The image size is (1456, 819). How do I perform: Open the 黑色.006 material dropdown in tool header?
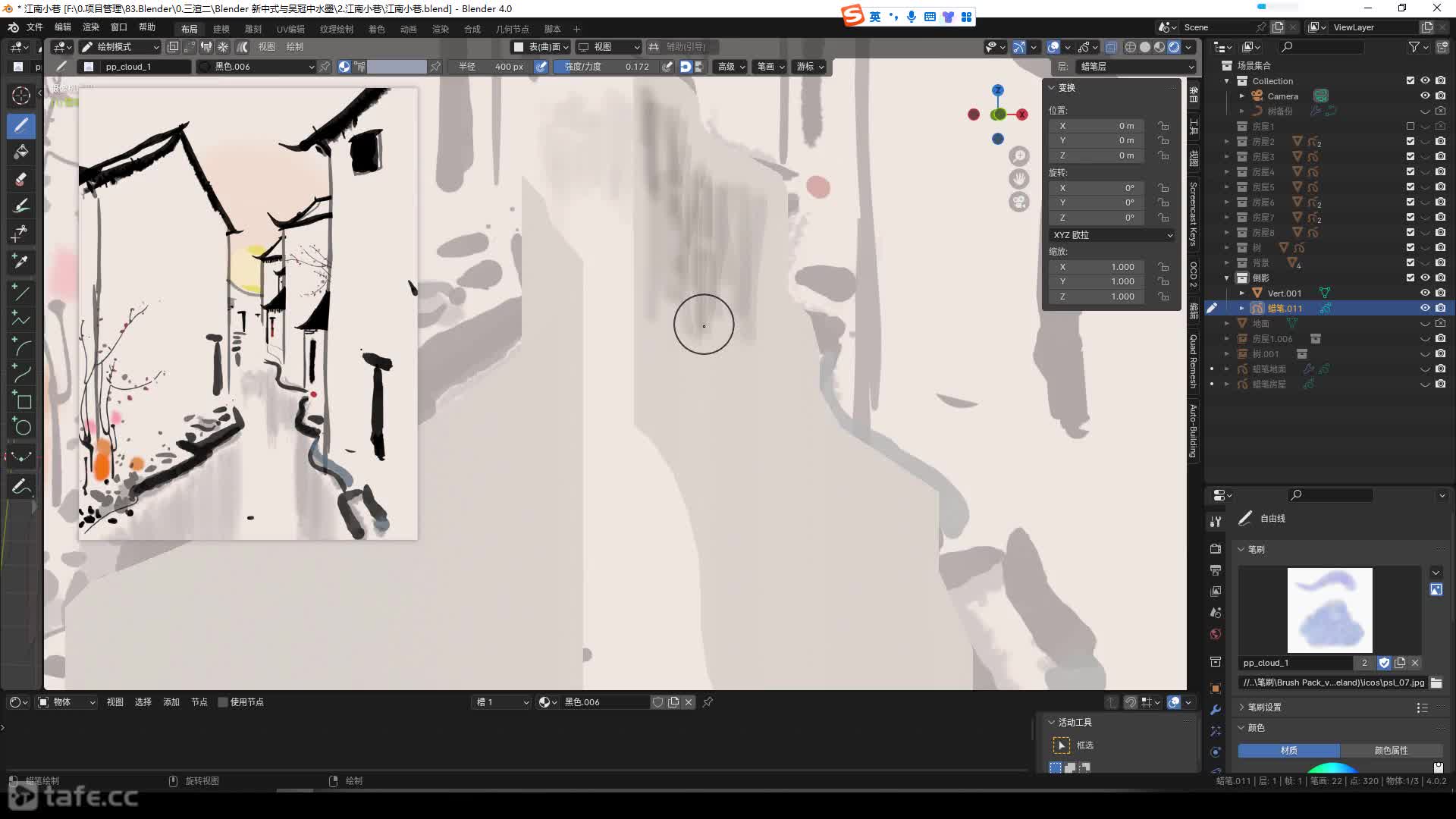256,67
